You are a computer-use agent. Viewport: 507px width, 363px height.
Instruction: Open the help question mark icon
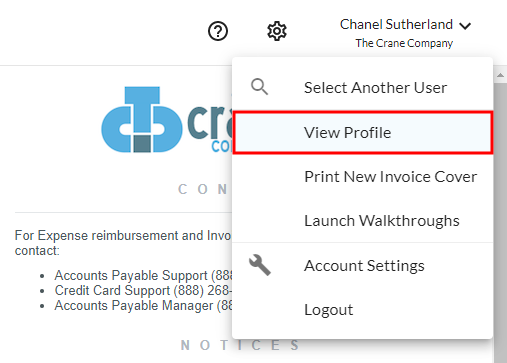pyautogui.click(x=218, y=31)
